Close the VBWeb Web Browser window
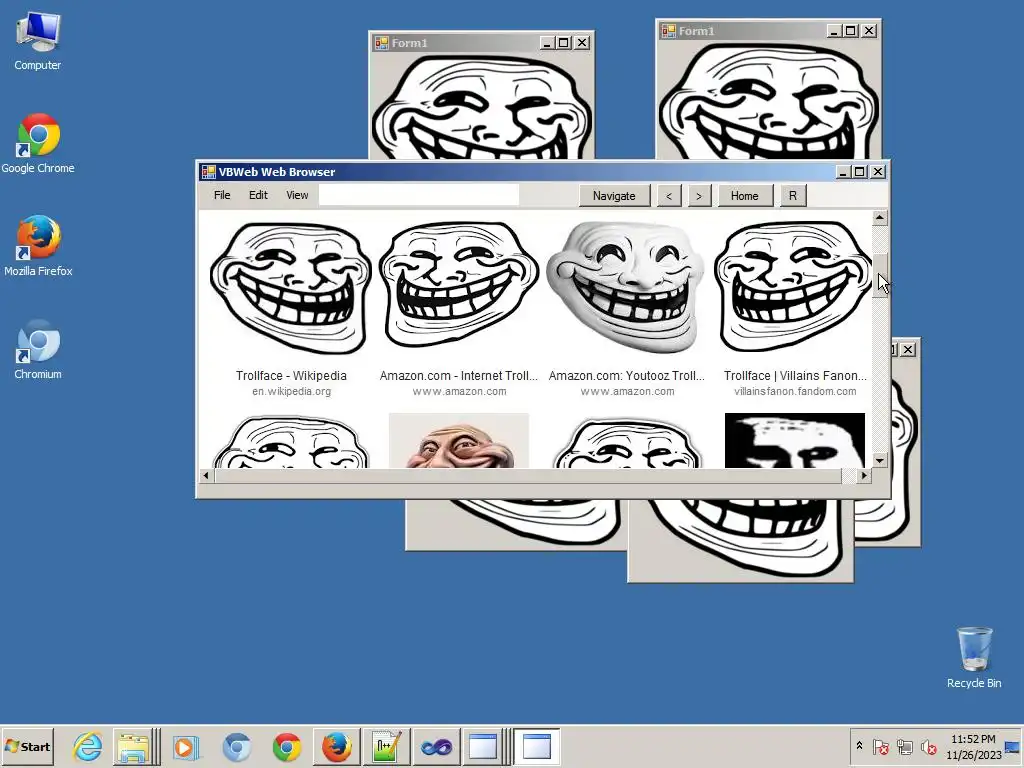This screenshot has height=768, width=1024. pyautogui.click(x=878, y=172)
